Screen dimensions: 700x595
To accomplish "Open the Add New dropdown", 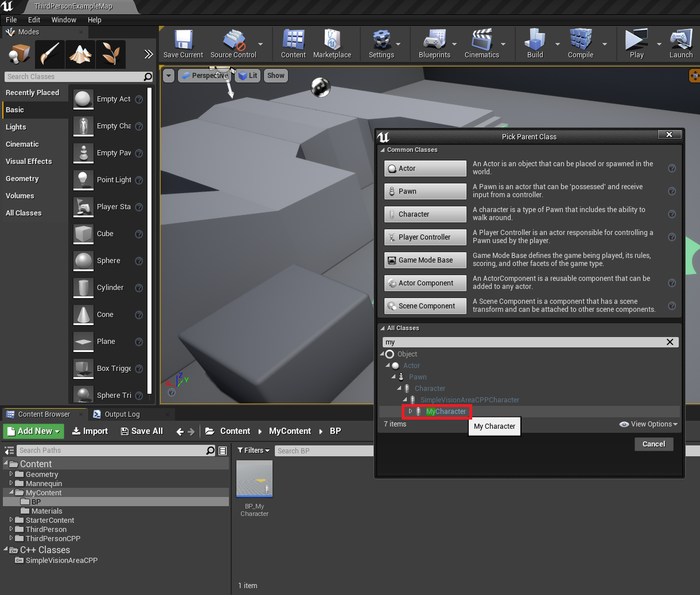I will (x=34, y=431).
